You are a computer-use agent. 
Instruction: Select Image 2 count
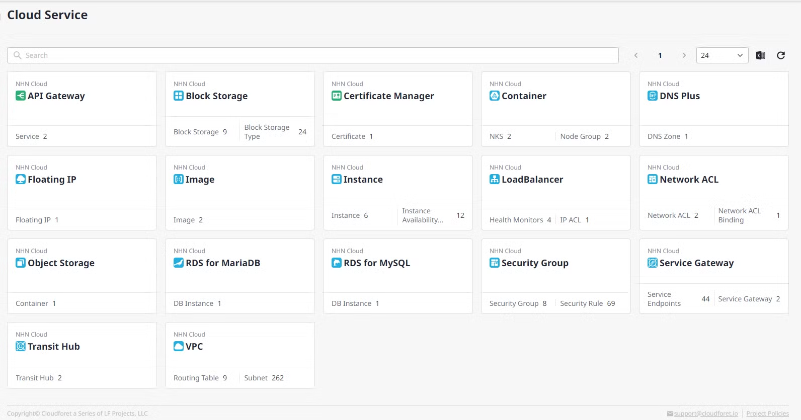tap(188, 220)
